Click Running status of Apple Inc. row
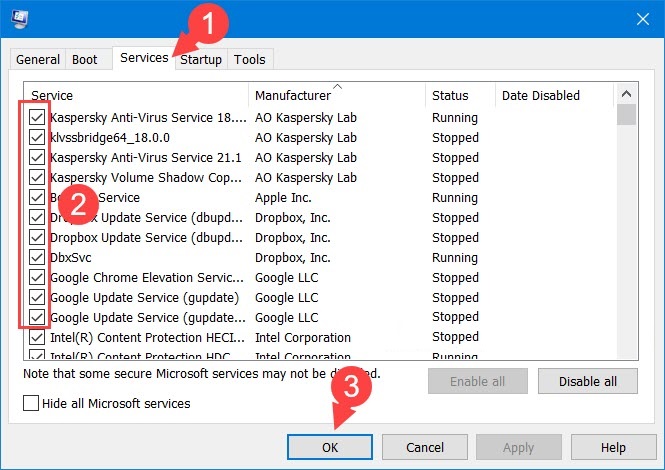This screenshot has height=470, width=665. click(455, 198)
